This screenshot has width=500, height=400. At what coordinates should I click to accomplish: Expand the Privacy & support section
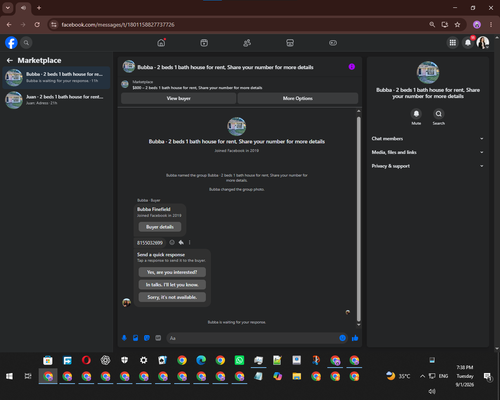[428, 166]
